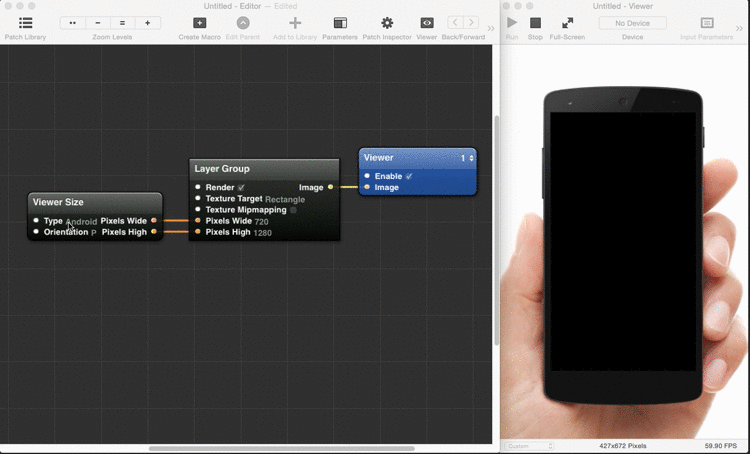750x454 pixels.
Task: Stop rendering in the Viewer window
Action: 535,22
